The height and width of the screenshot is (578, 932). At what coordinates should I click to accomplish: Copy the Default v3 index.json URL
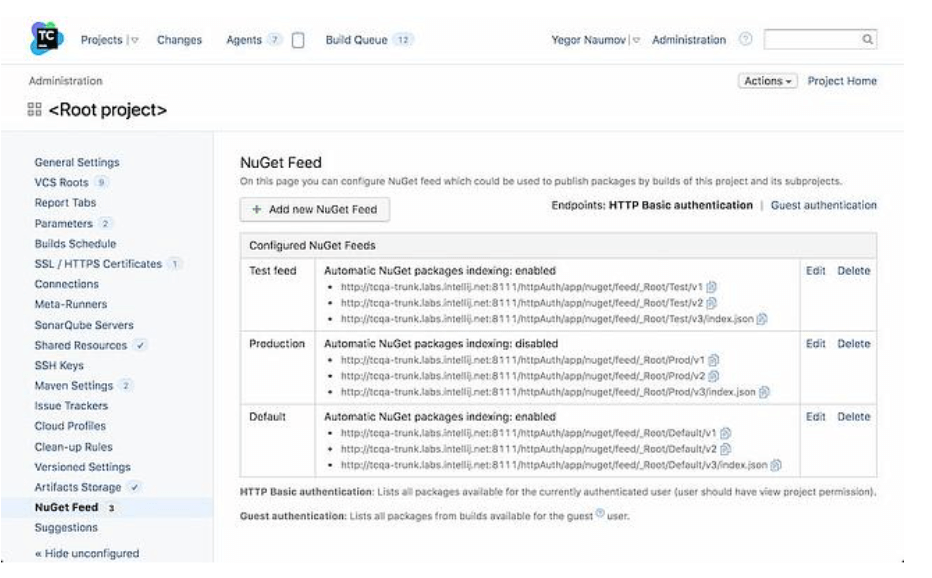point(776,465)
